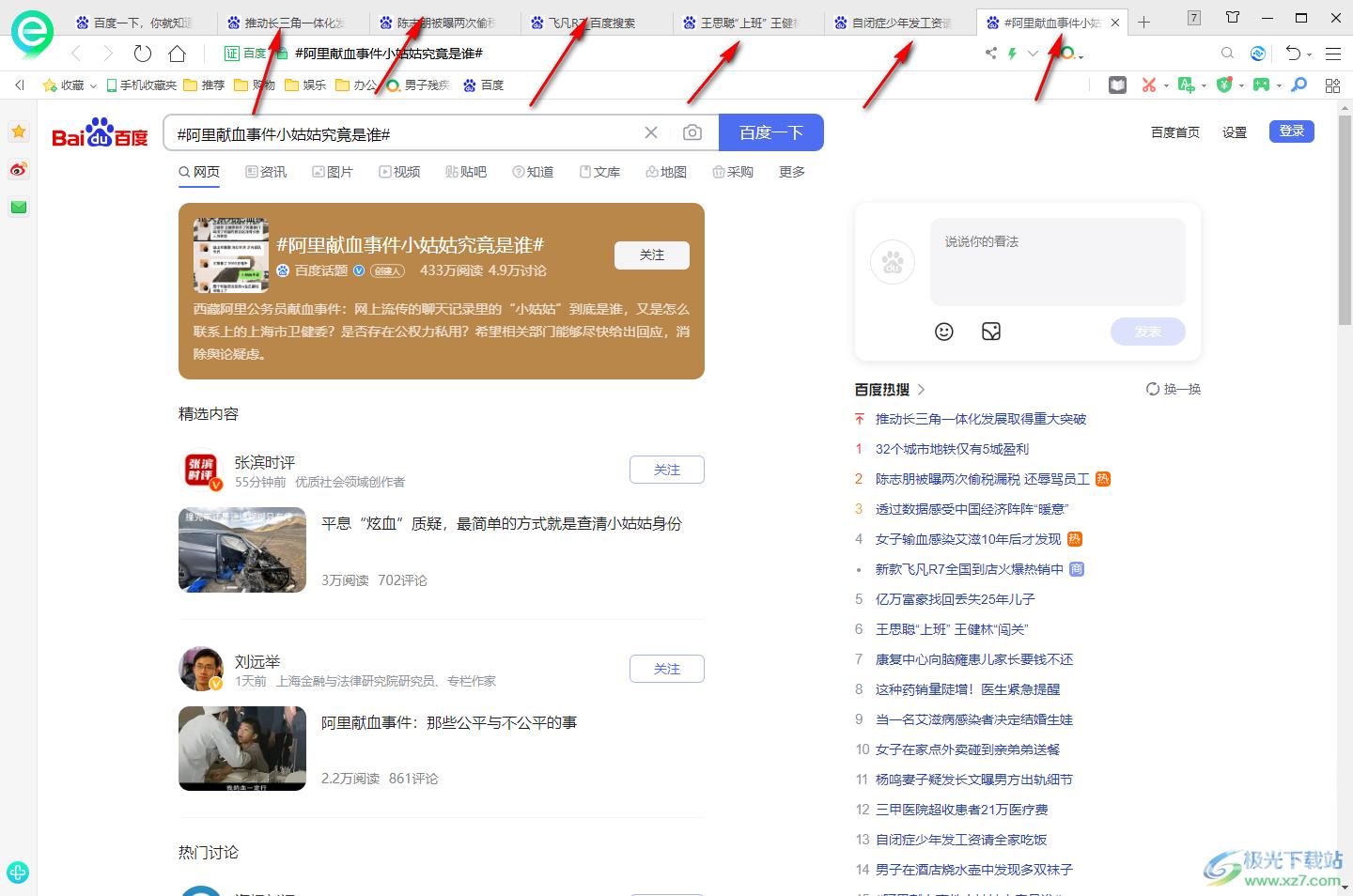Open sidebar Weibo icon

[19, 170]
